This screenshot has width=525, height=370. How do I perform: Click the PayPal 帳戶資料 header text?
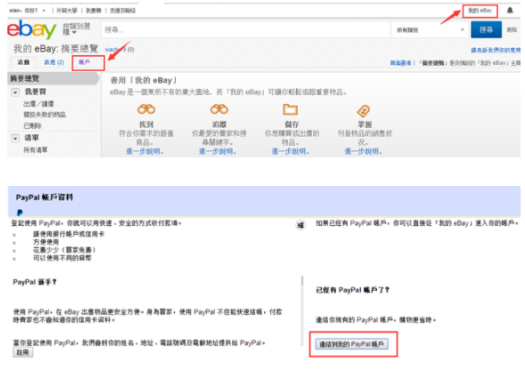coord(44,198)
